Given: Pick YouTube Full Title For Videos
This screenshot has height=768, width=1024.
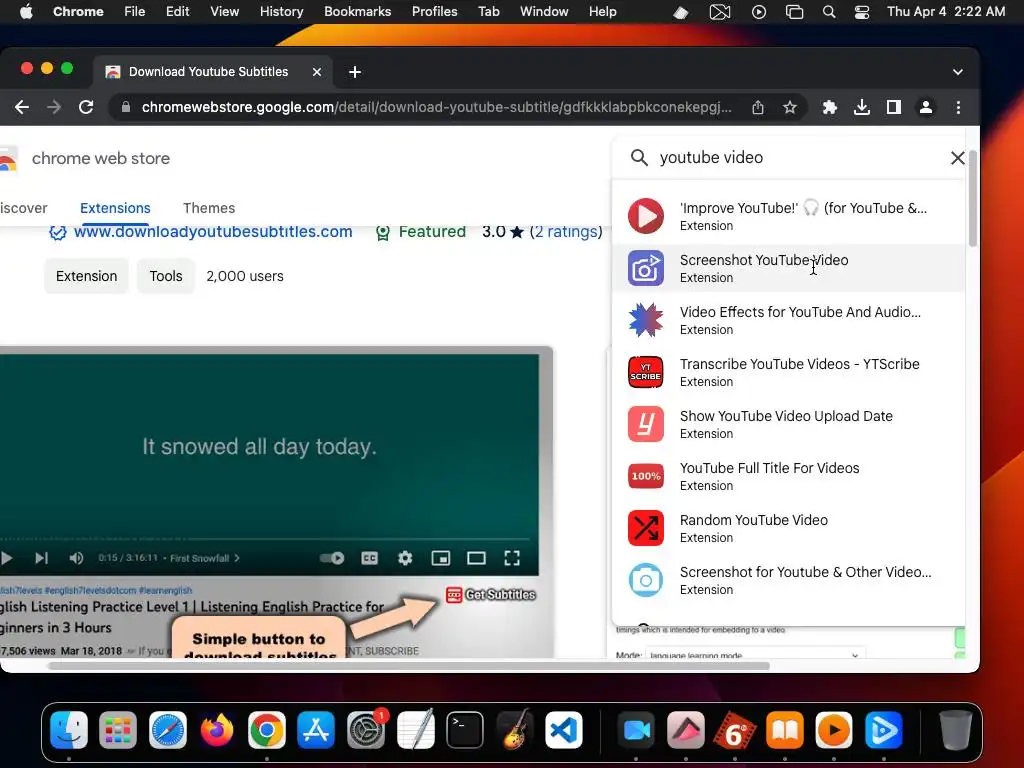Looking at the screenshot, I should [788, 476].
